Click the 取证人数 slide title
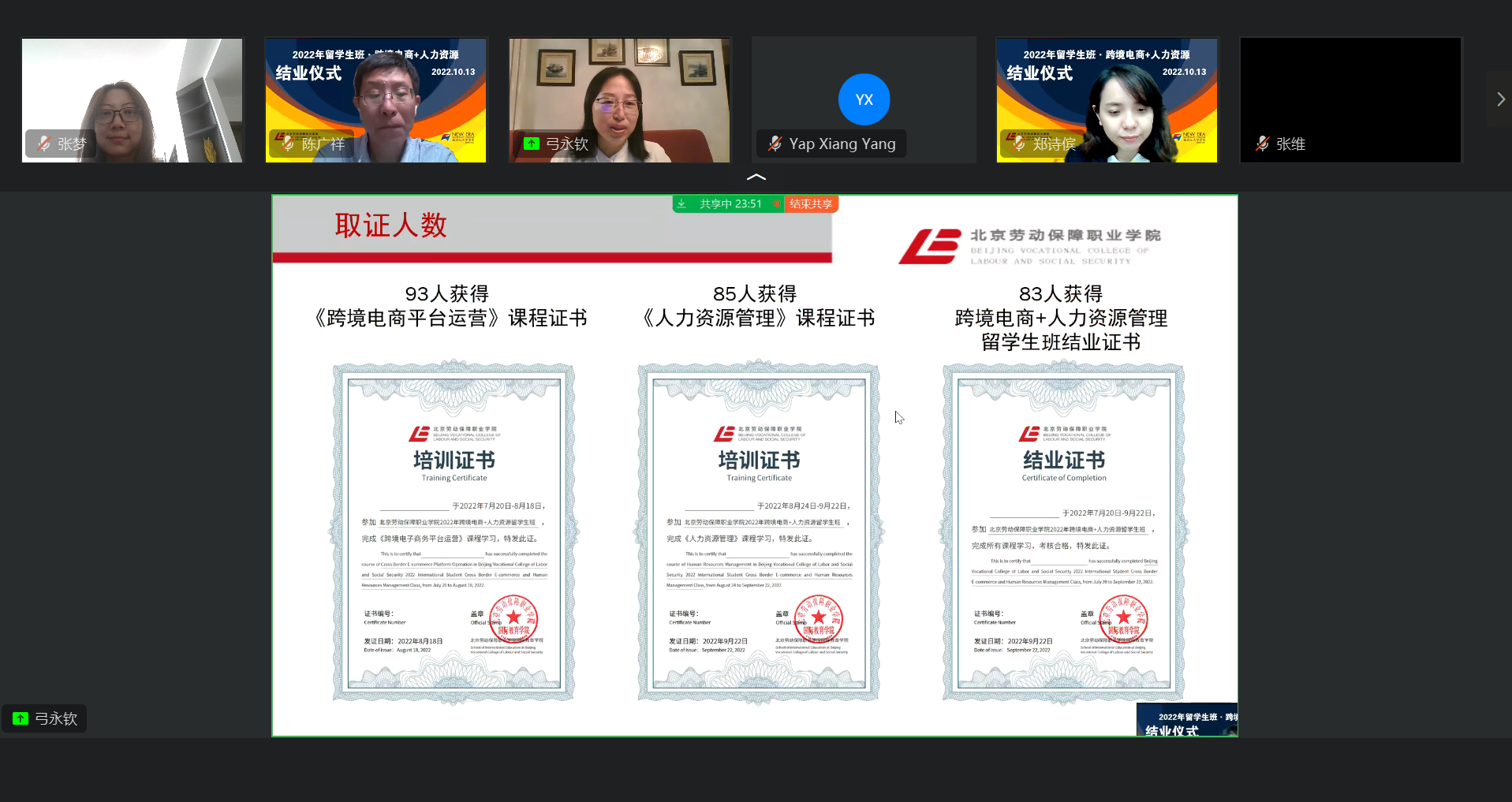This screenshot has width=1512, height=802. click(390, 226)
